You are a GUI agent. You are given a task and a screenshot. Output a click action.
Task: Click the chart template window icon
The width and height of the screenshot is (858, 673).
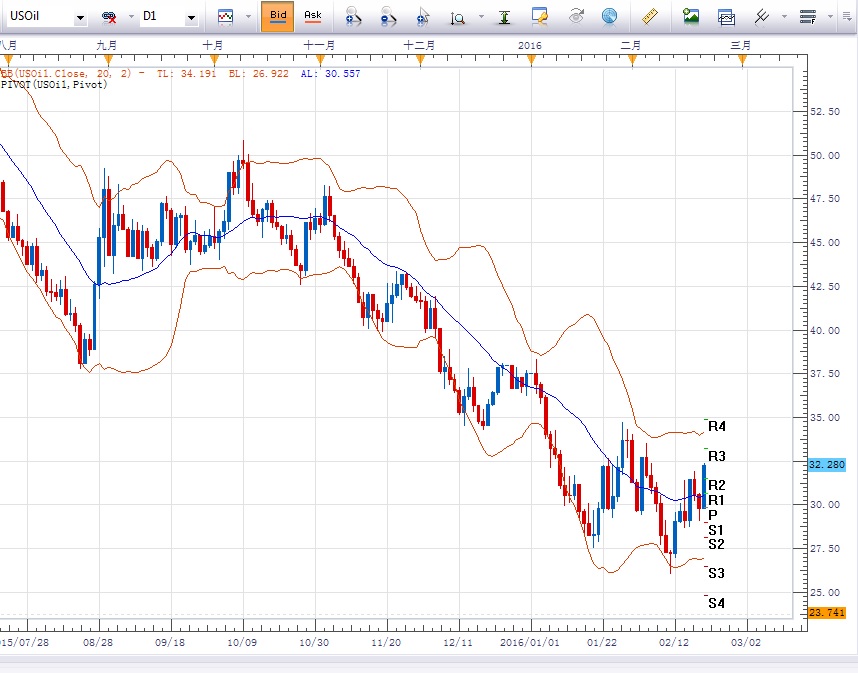tap(726, 18)
